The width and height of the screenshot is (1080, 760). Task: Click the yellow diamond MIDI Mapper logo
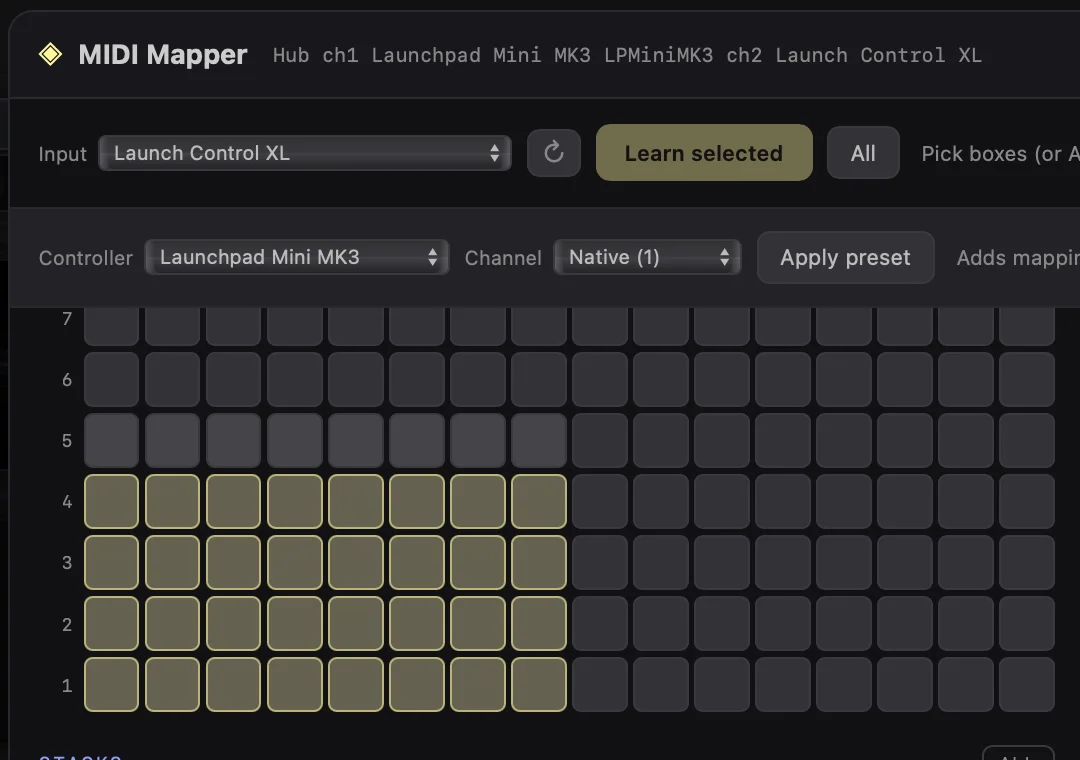click(x=50, y=54)
